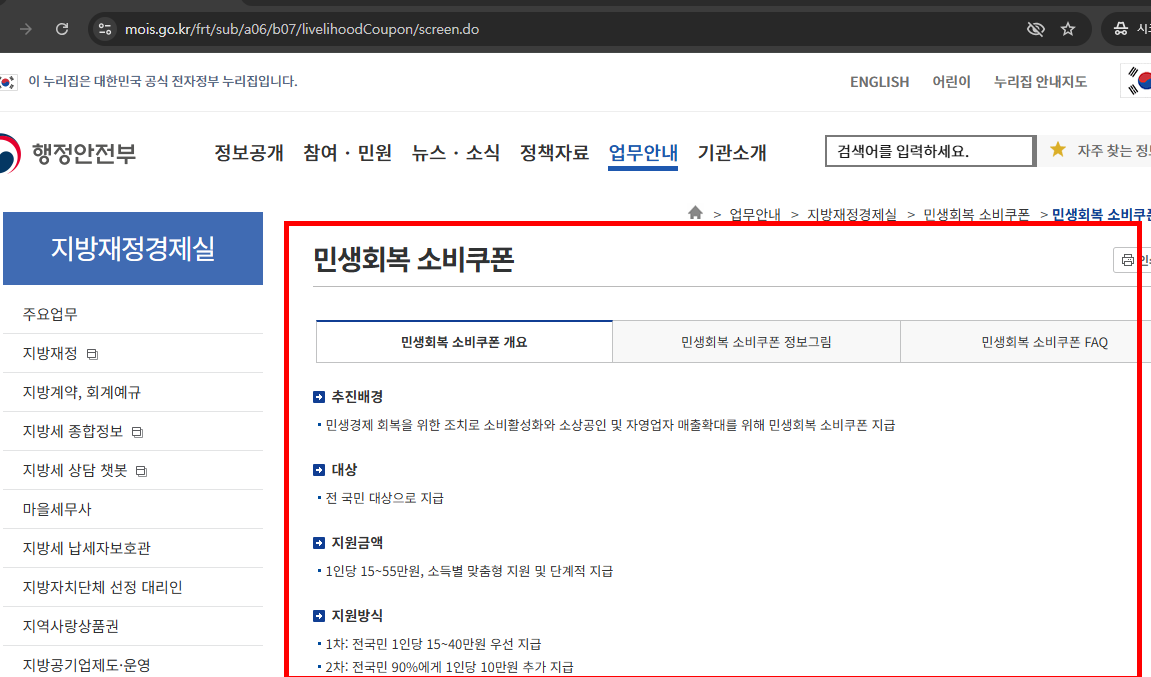Open the 민생회복 소비쿠폰 정보그림 tab
Image resolution: width=1151 pixels, height=677 pixels.
pos(756,341)
